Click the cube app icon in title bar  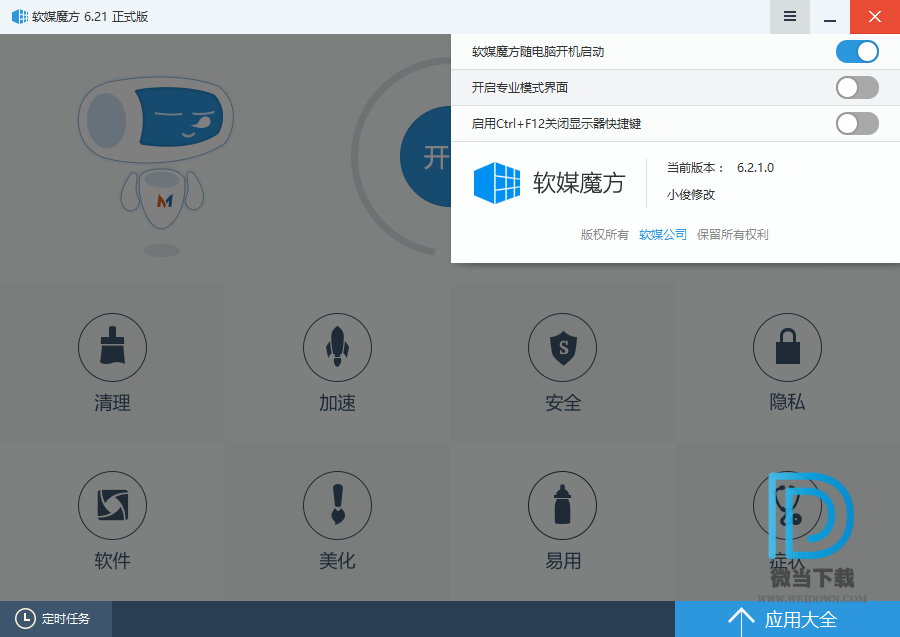20,17
